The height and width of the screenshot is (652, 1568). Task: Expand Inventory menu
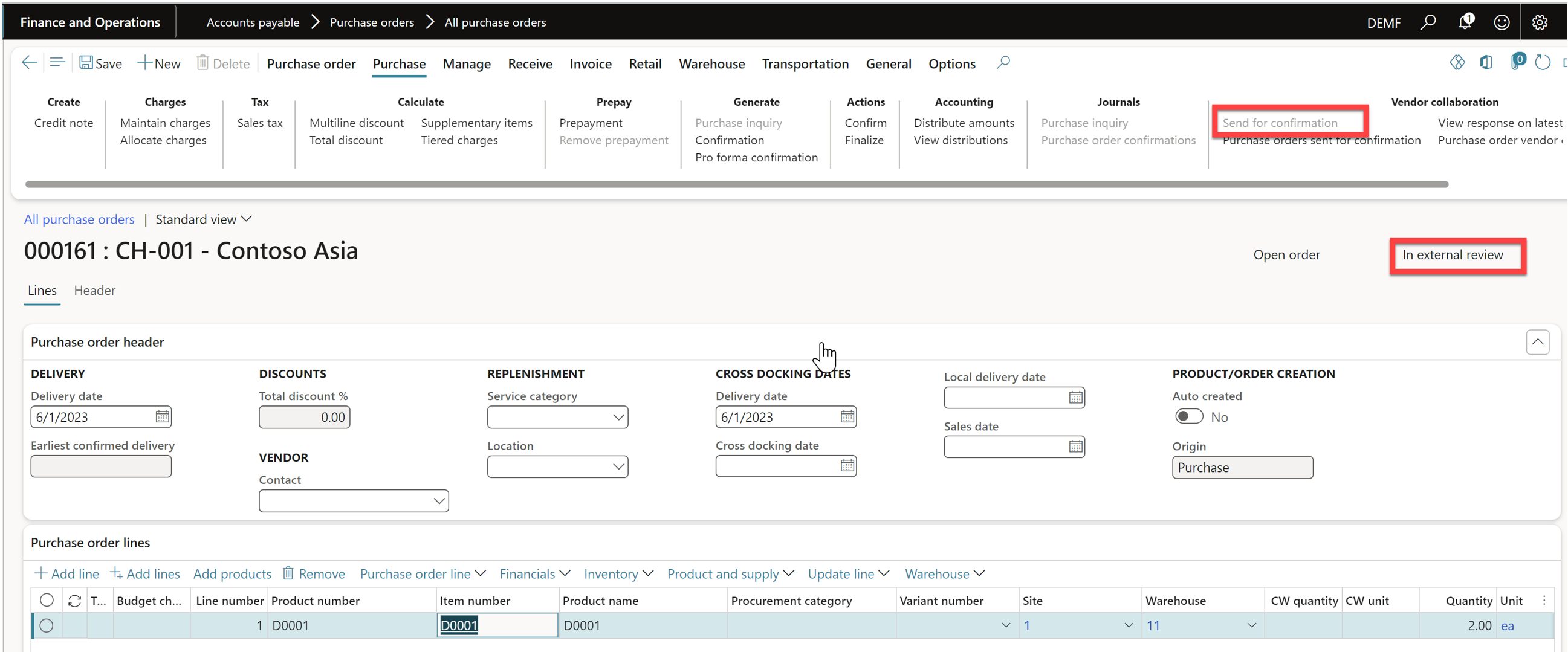pyautogui.click(x=618, y=573)
